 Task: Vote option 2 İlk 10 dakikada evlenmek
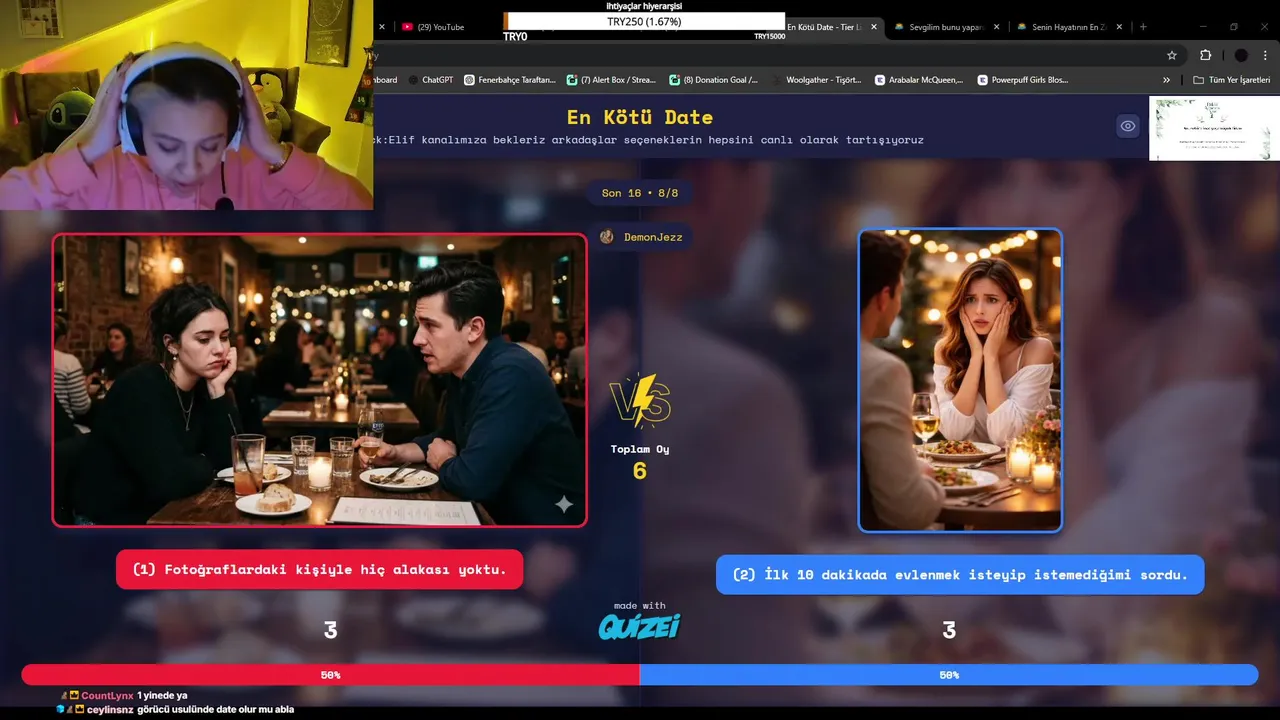click(x=960, y=575)
